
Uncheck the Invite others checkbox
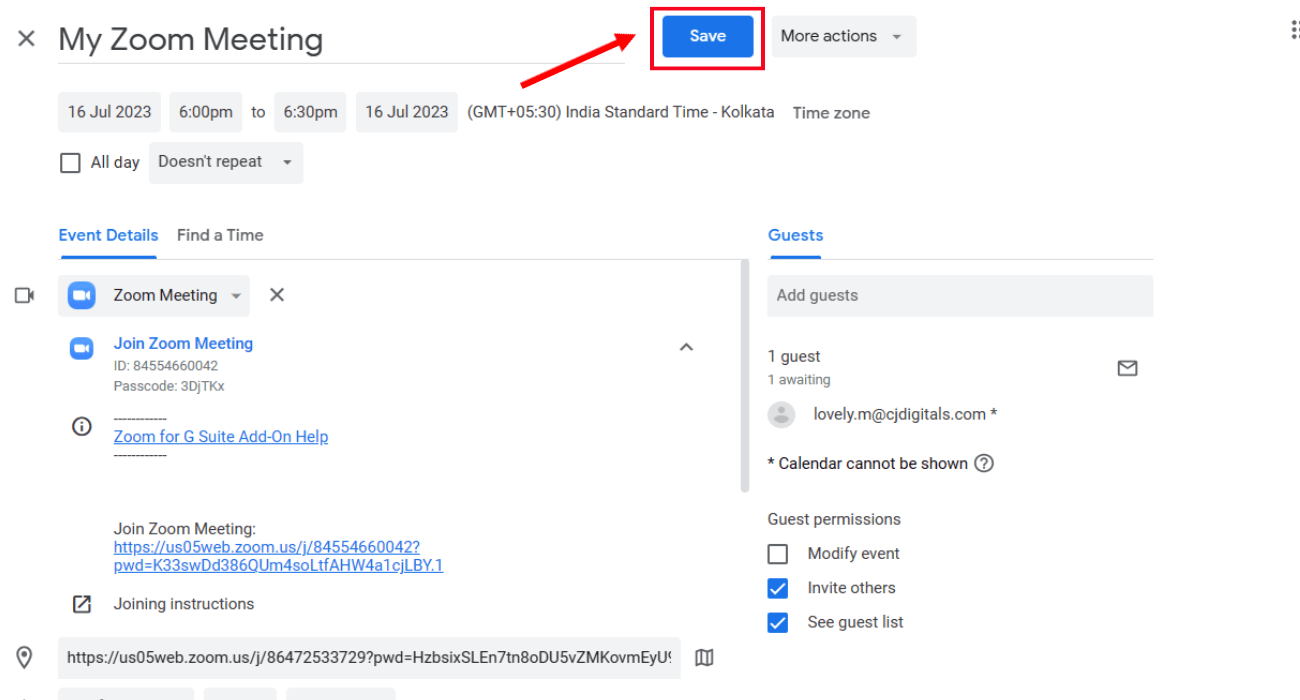click(x=778, y=588)
